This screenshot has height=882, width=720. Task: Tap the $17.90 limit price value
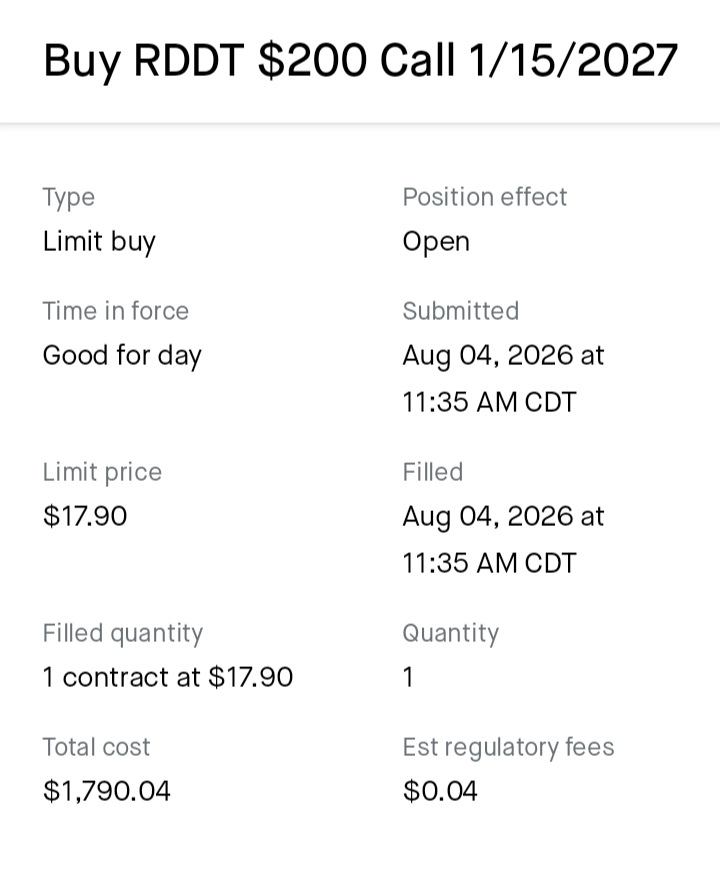pos(85,516)
